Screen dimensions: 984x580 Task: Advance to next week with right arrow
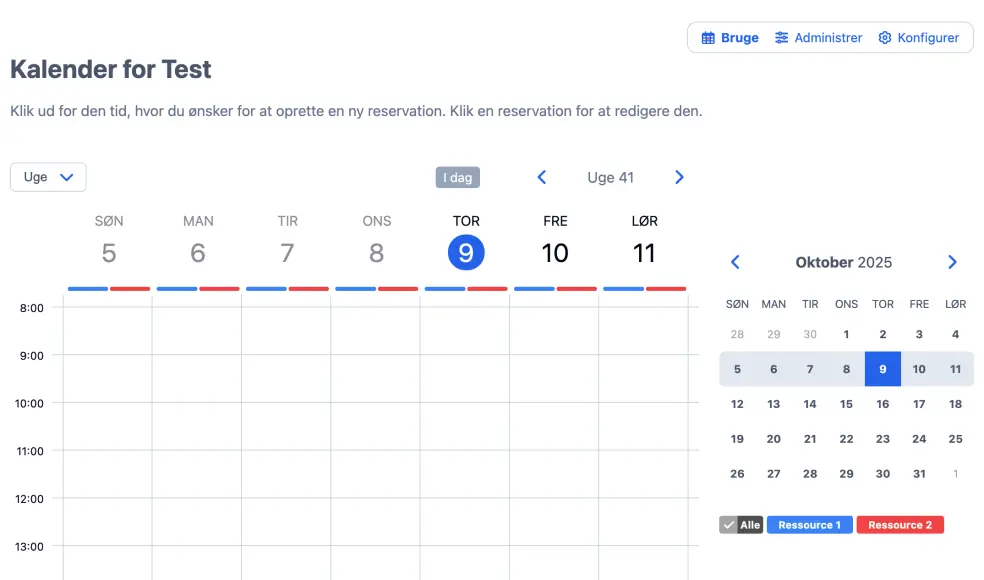click(680, 177)
